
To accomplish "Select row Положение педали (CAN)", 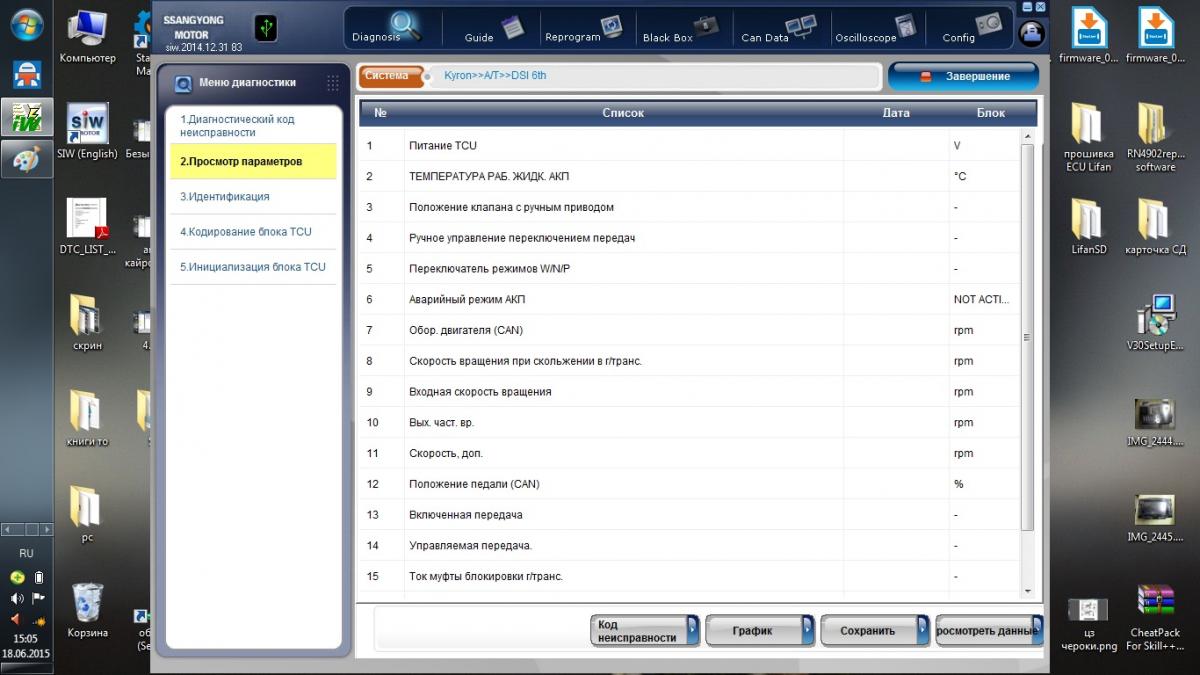I will click(689, 484).
